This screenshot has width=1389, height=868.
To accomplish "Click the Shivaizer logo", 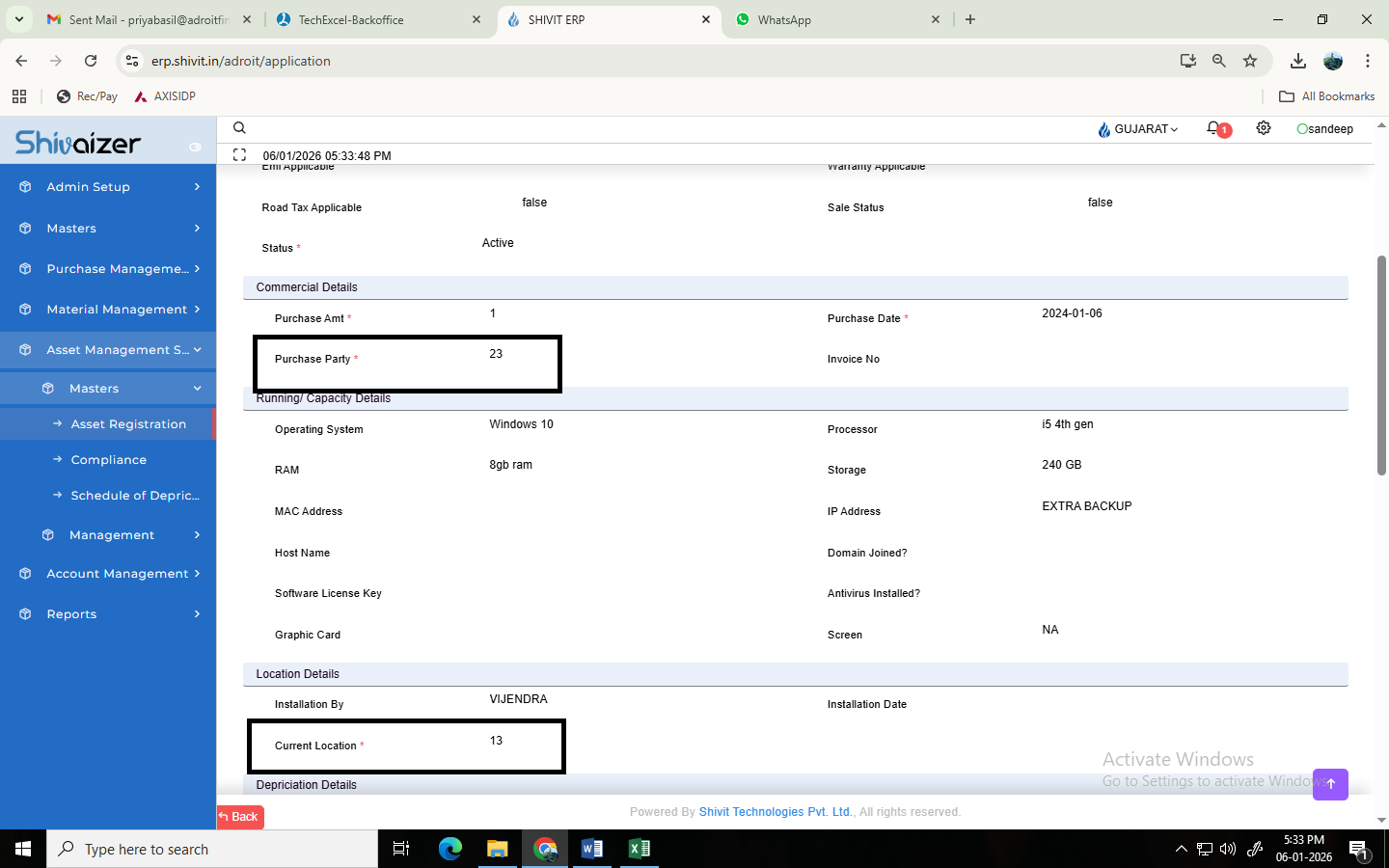I will tap(78, 144).
